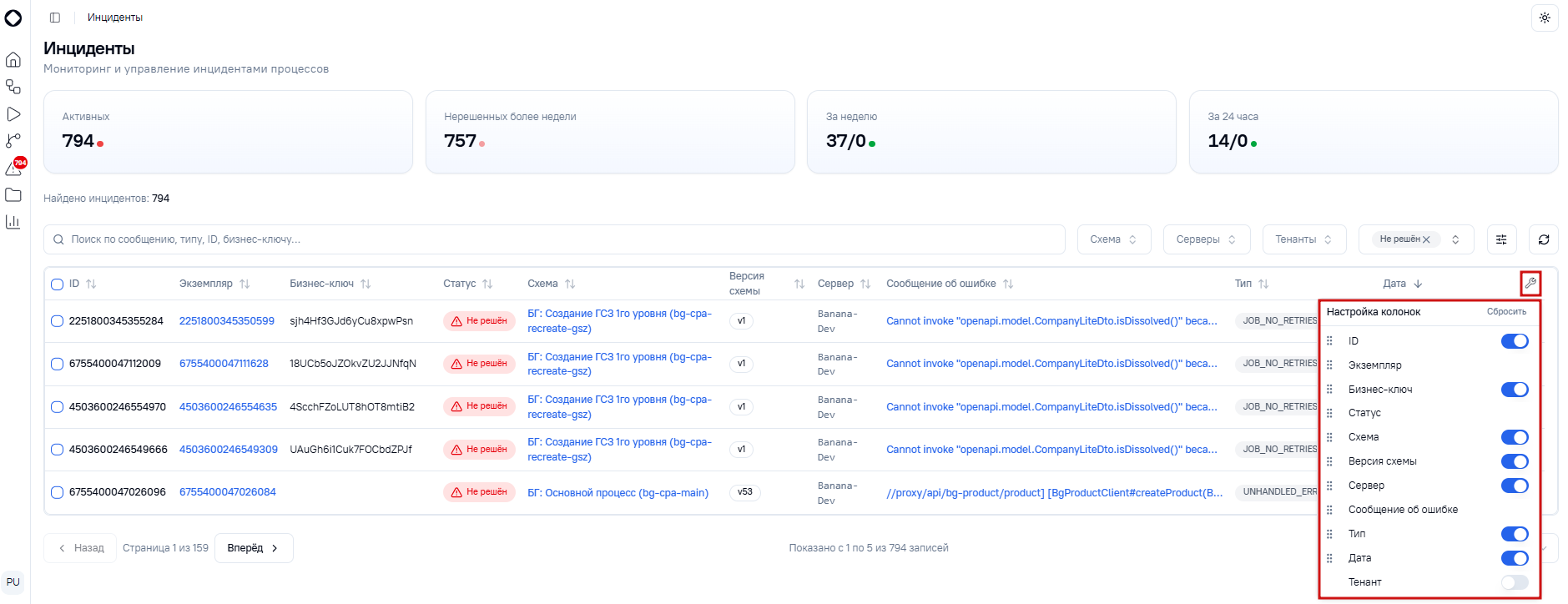
Task: Click UNHANDLED_ERR type badge
Action: coord(1276,492)
